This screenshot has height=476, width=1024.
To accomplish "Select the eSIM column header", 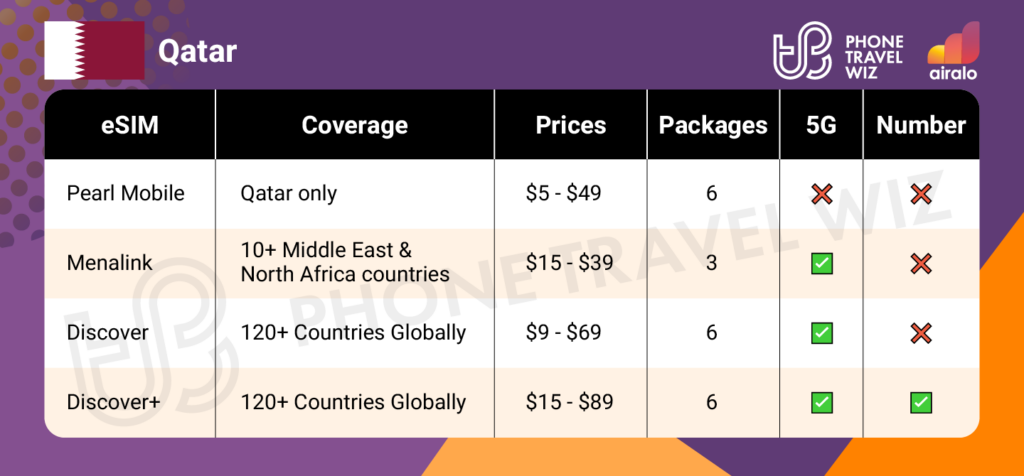I will coord(129,126).
